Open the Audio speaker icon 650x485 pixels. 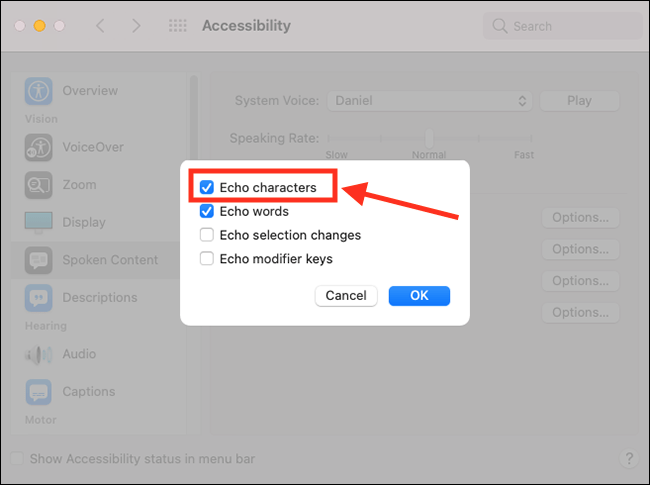point(39,354)
